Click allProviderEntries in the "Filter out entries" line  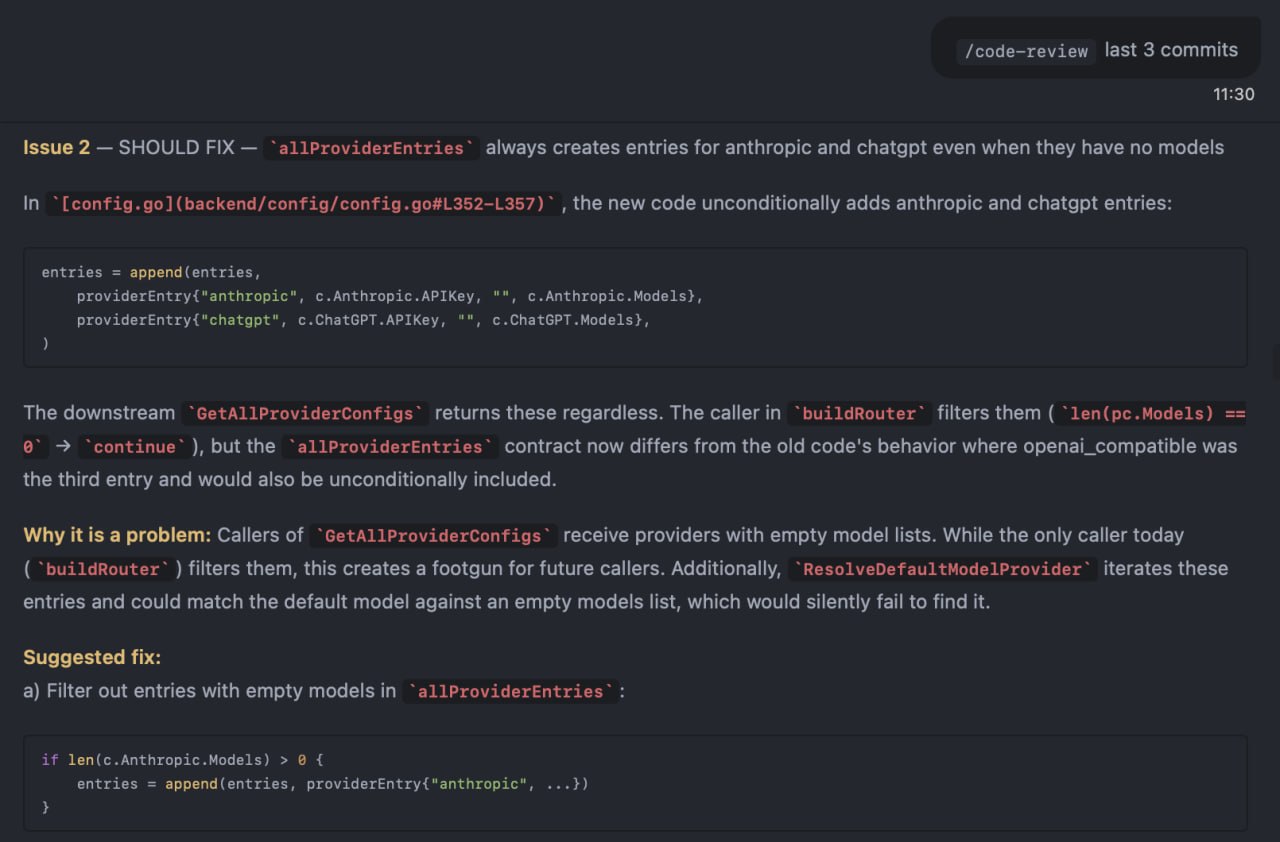[x=510, y=692]
